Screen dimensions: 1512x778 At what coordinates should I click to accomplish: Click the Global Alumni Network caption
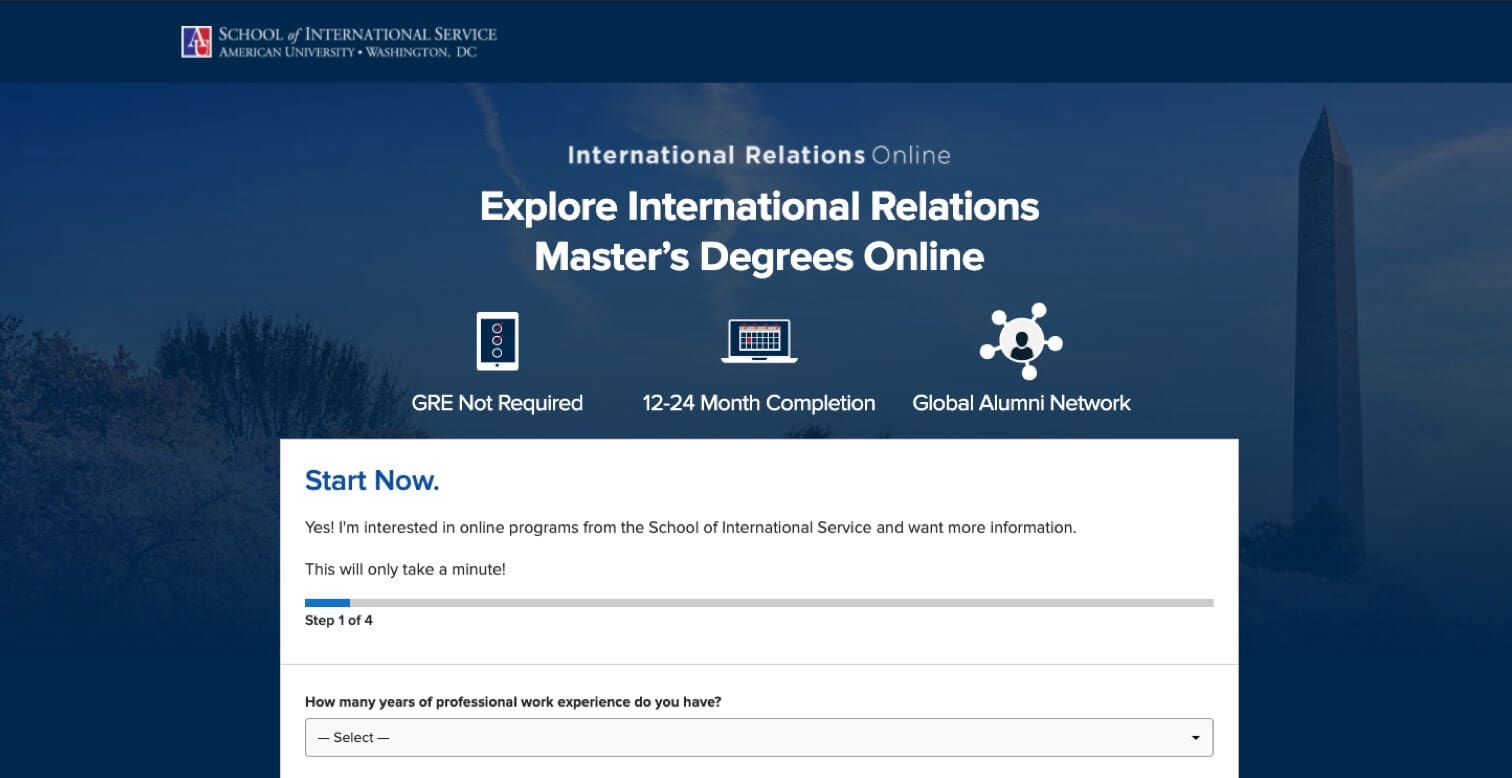1021,403
